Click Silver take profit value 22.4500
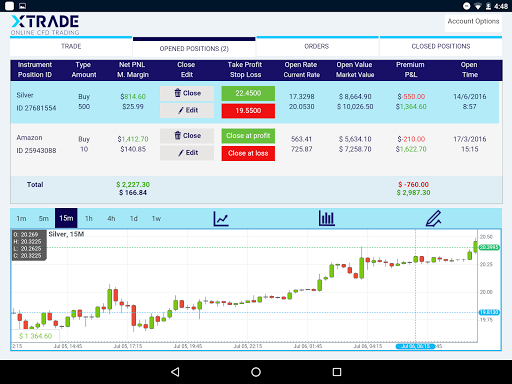Image resolution: width=512 pixels, height=384 pixels. pos(248,93)
